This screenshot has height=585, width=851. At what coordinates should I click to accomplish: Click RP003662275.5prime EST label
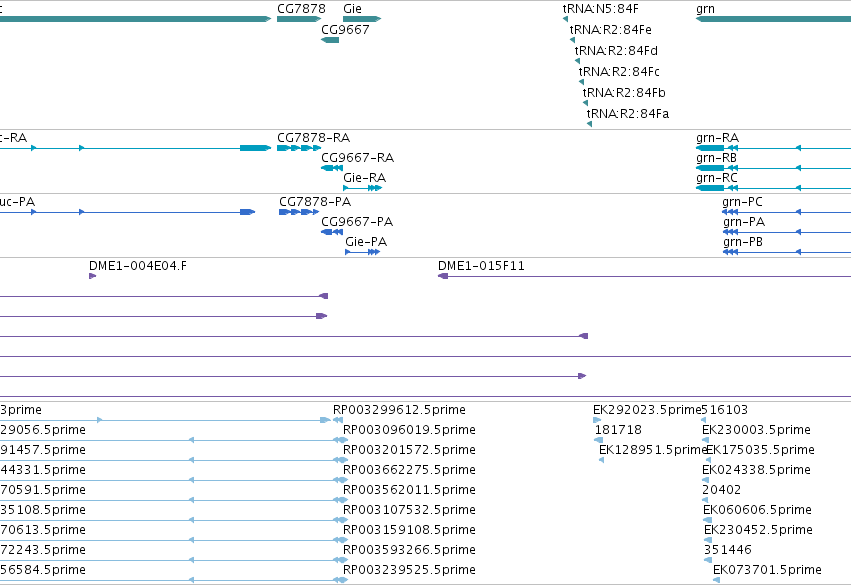[409, 470]
